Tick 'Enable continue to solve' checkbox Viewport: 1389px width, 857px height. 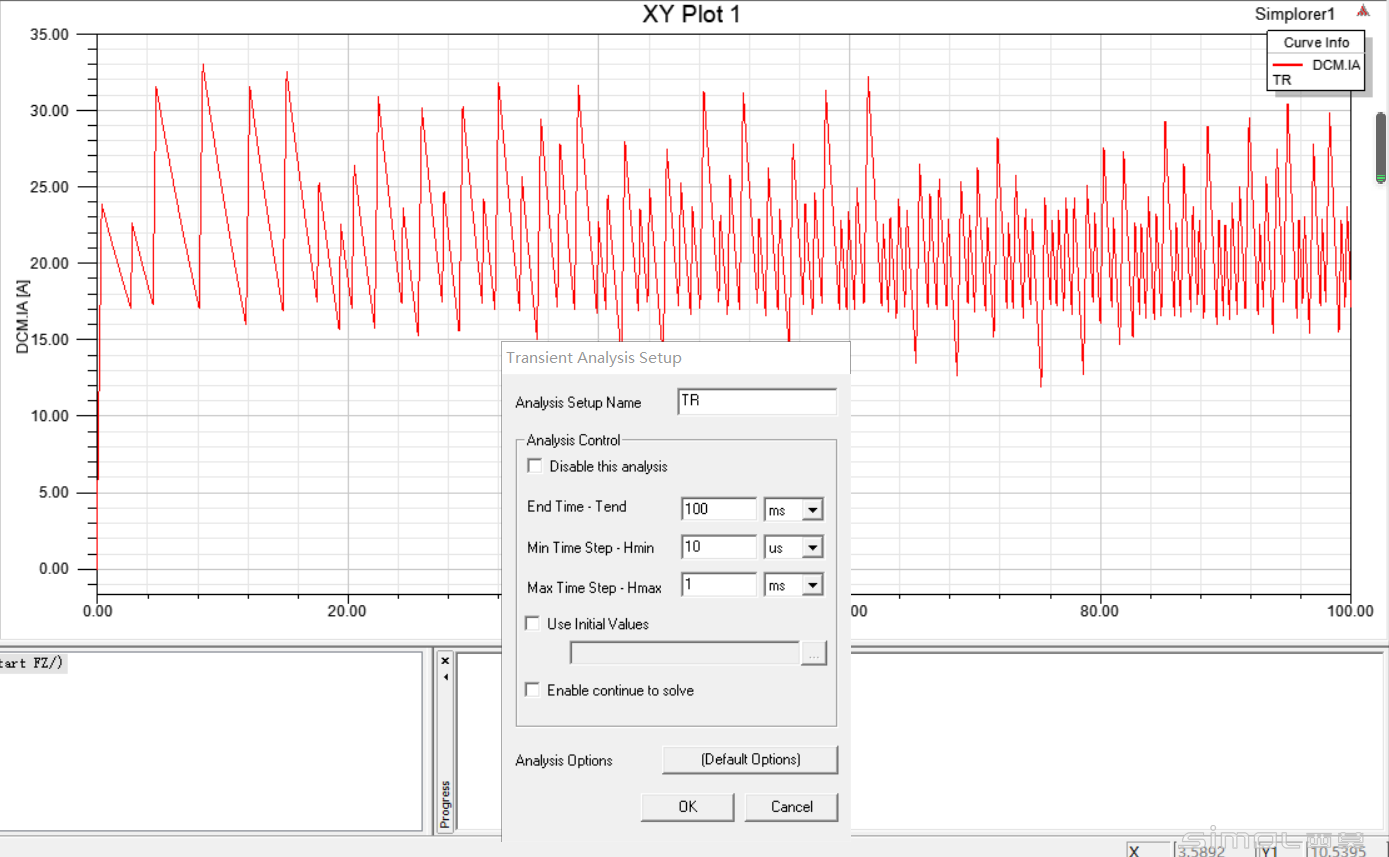[532, 690]
